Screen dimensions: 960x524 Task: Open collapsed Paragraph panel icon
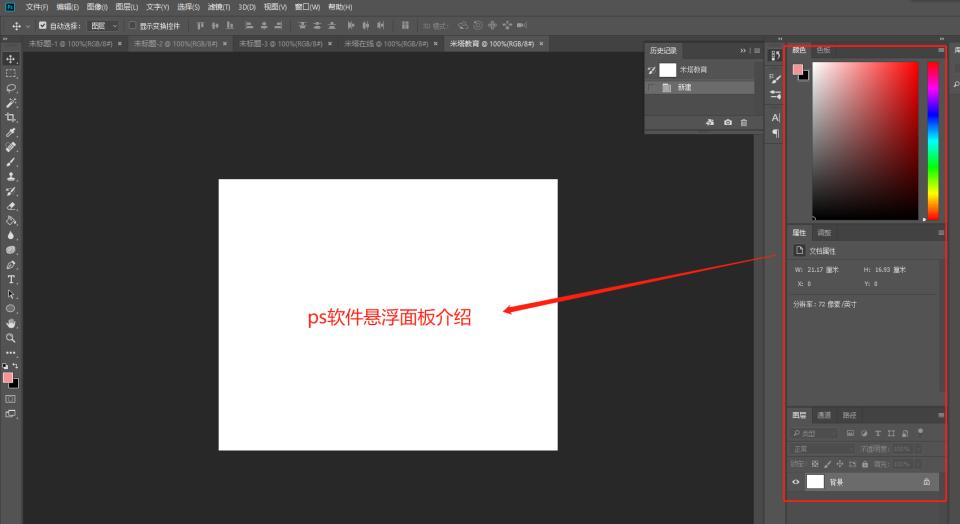776,133
